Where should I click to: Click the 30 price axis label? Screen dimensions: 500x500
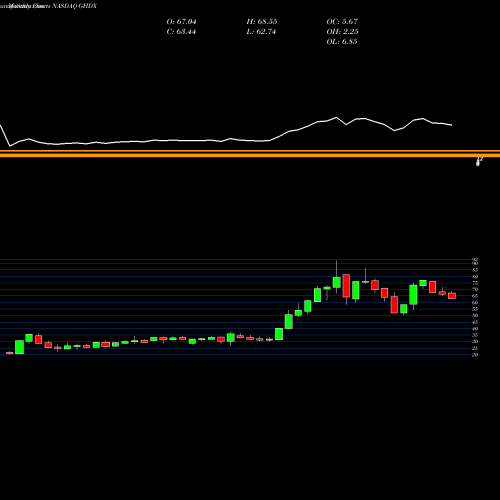(475, 342)
